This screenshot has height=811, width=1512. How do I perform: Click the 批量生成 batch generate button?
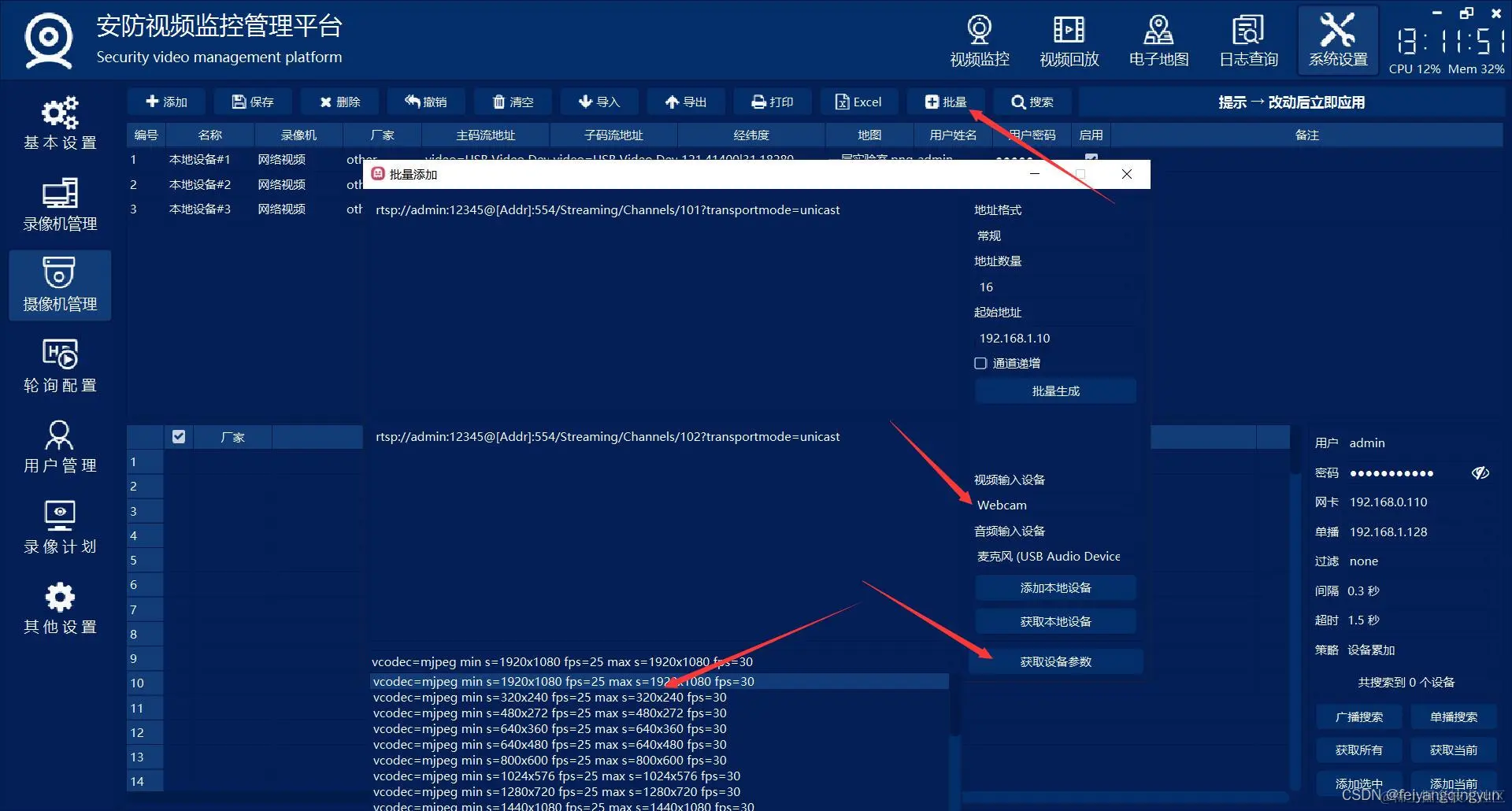pyautogui.click(x=1055, y=391)
